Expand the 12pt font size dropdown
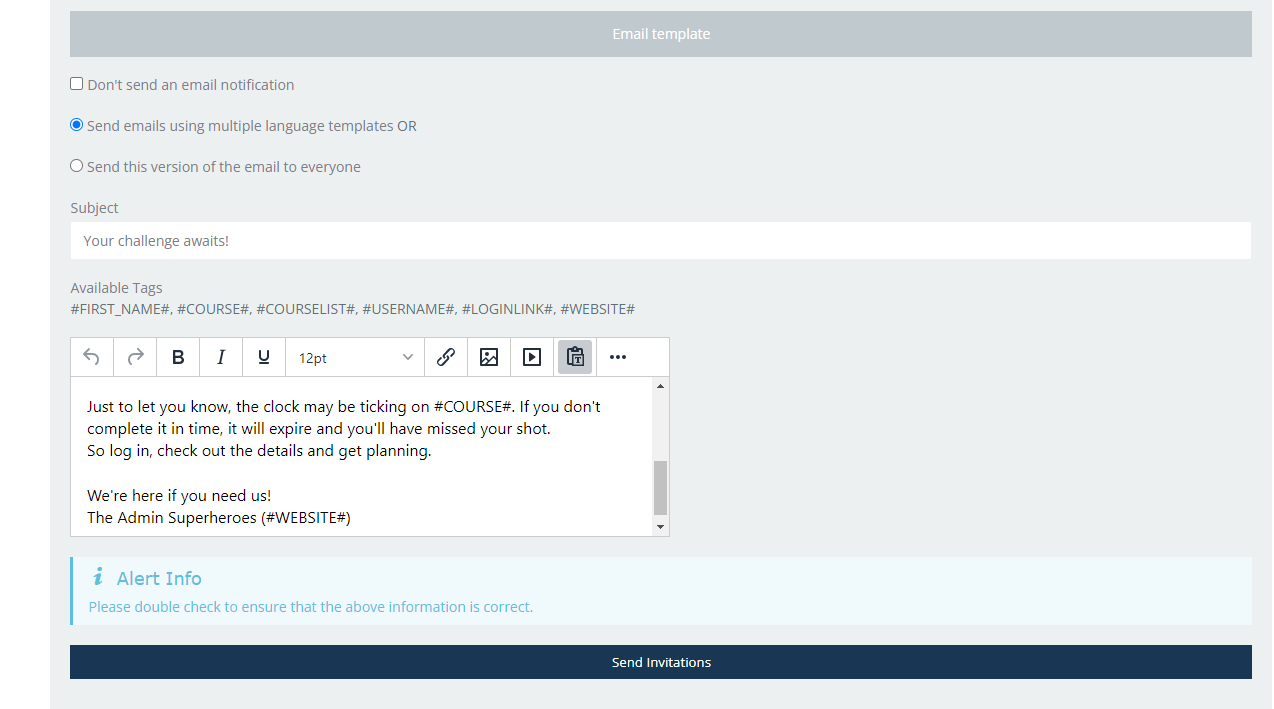Image resolution: width=1274 pixels, height=709 pixels. pyautogui.click(x=355, y=357)
